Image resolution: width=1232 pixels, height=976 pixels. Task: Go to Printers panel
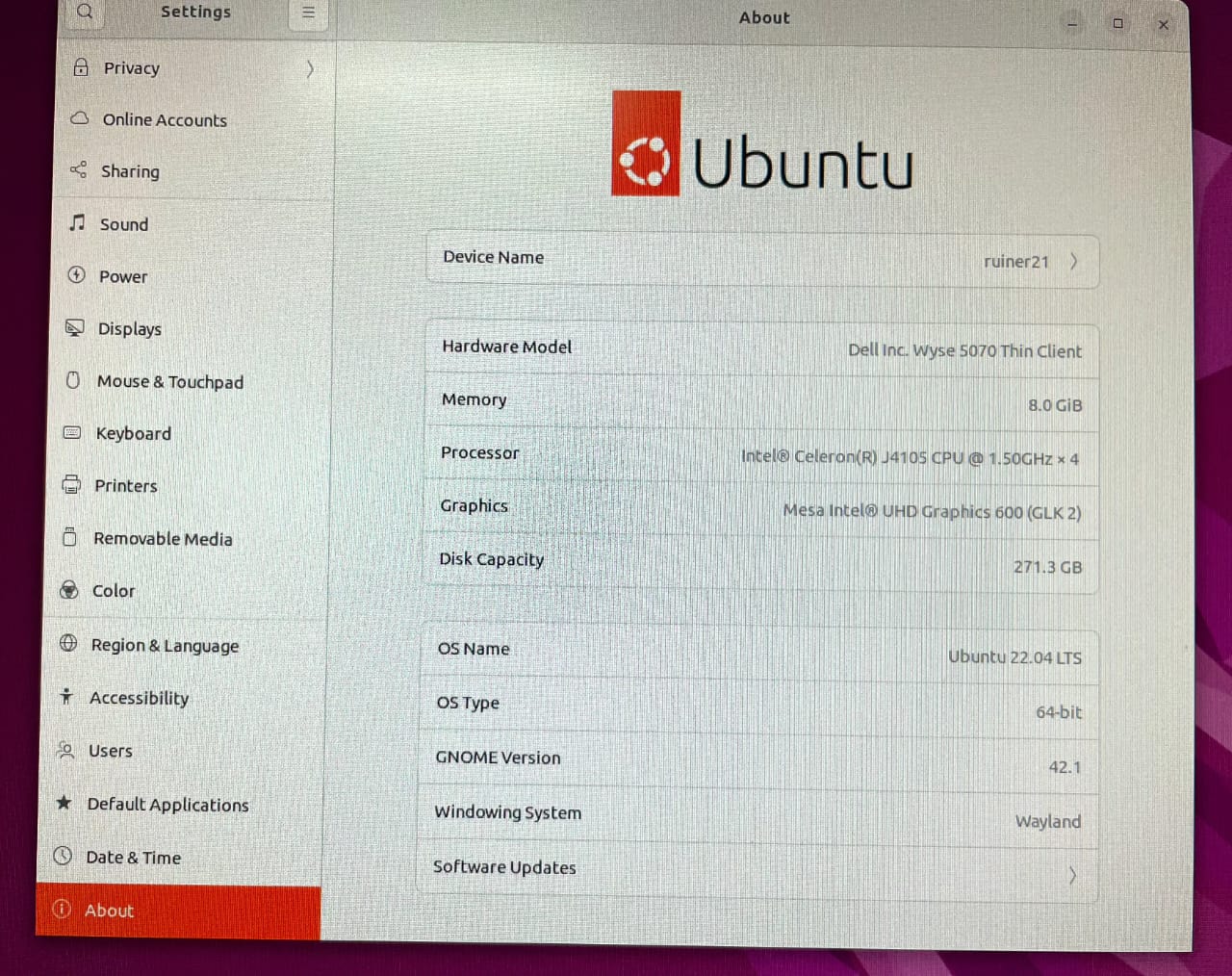188,485
